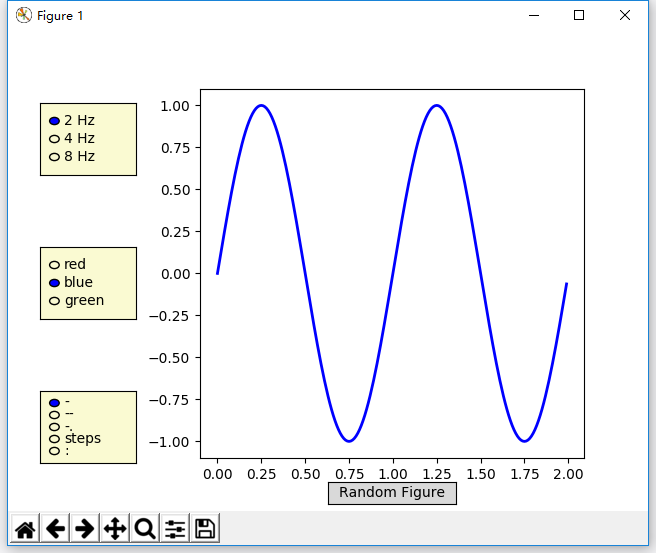Screen dimensions: 656x553
Task: Click the x-axis tick label 2.00
Action: [x=568, y=474]
